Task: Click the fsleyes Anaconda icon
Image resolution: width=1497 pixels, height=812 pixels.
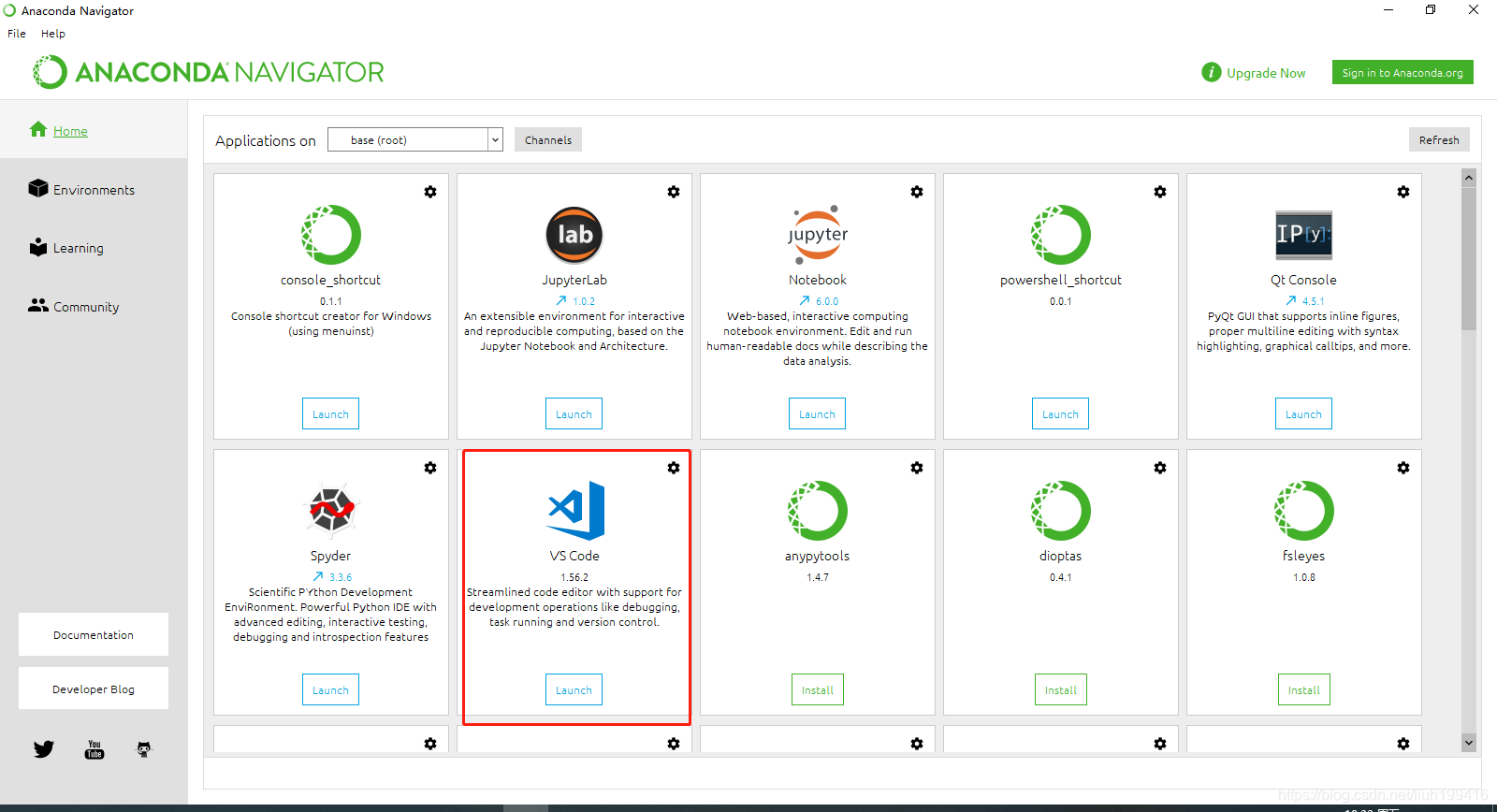Action: point(1304,511)
